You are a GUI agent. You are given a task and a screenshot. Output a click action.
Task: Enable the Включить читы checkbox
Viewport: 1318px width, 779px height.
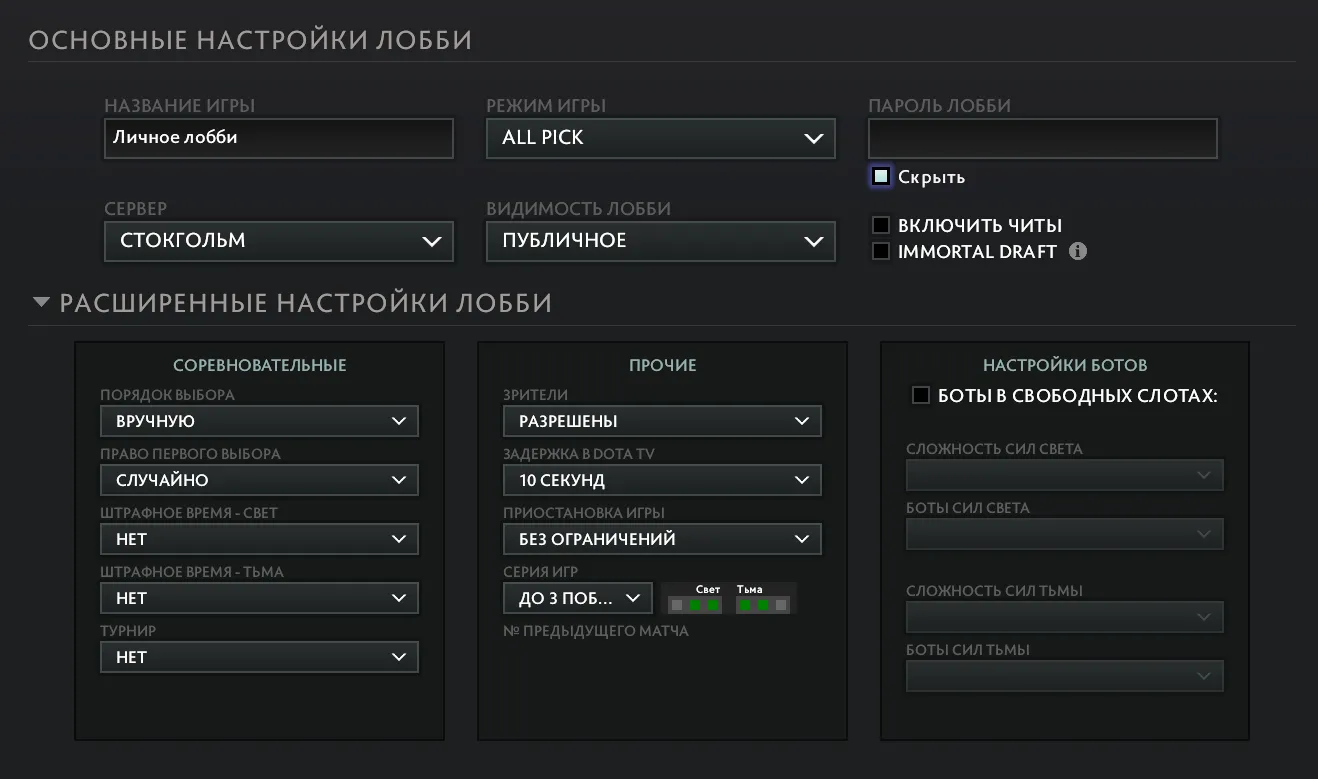pos(880,225)
